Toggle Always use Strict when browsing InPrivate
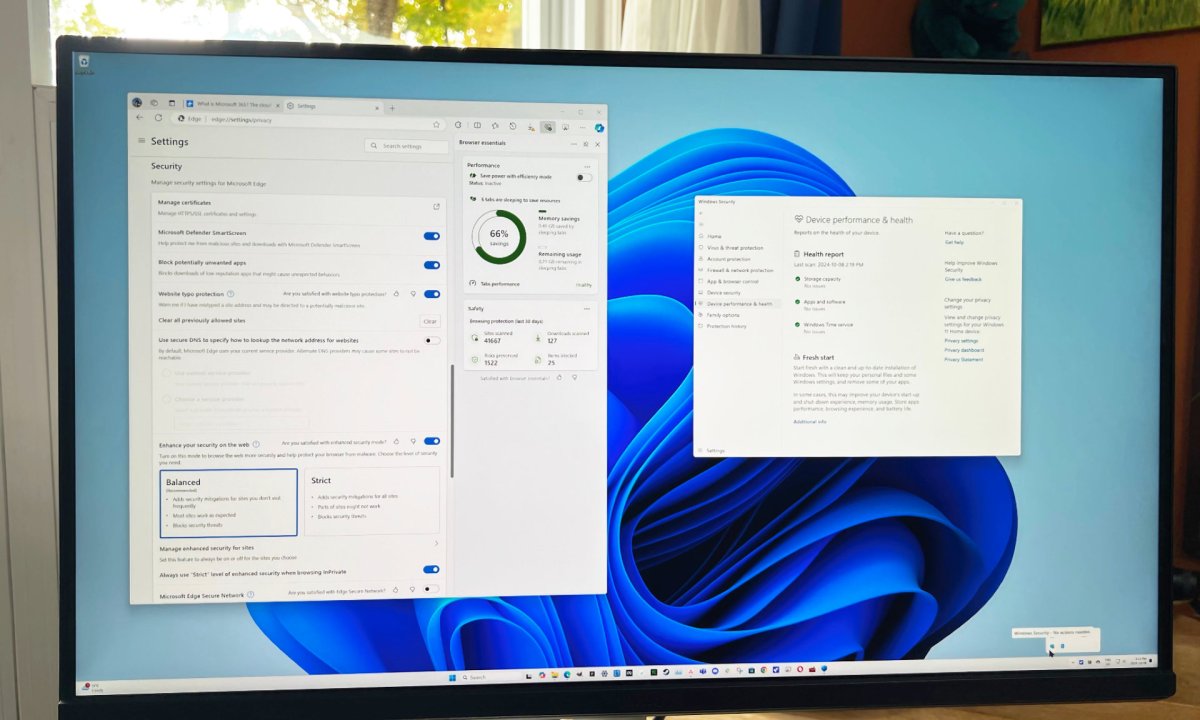Screen dimensions: 1200x720 coord(431,570)
